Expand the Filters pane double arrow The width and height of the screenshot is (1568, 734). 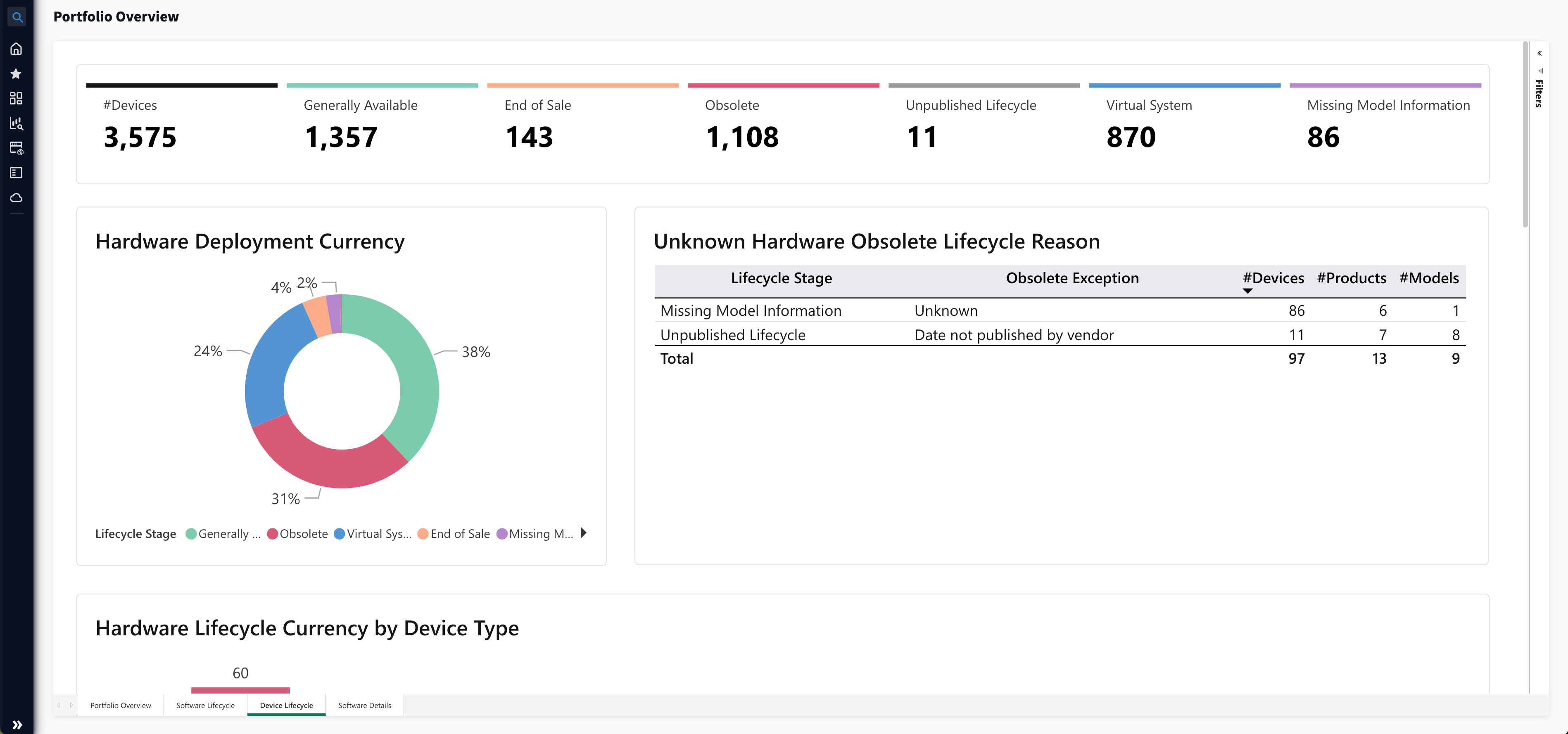[x=1539, y=54]
